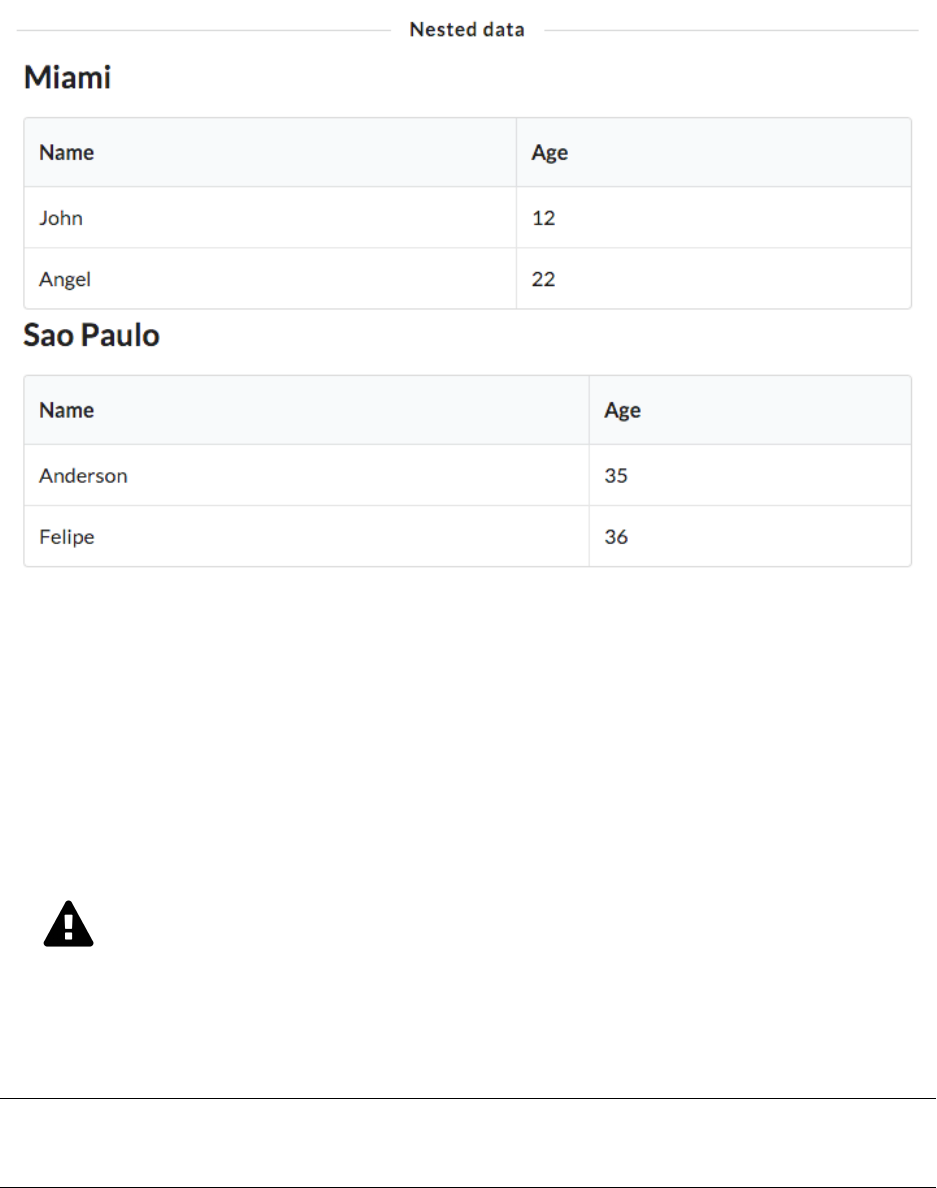Click the "Nested data" divider label
The width and height of the screenshot is (937, 1188).
[x=467, y=30]
